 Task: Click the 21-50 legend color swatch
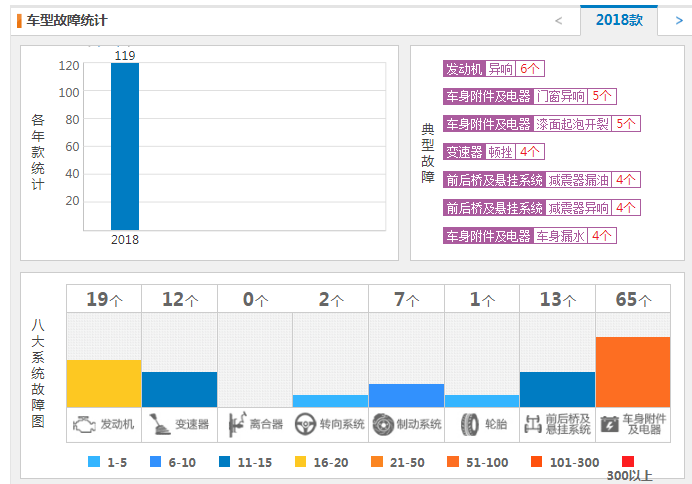(376, 461)
